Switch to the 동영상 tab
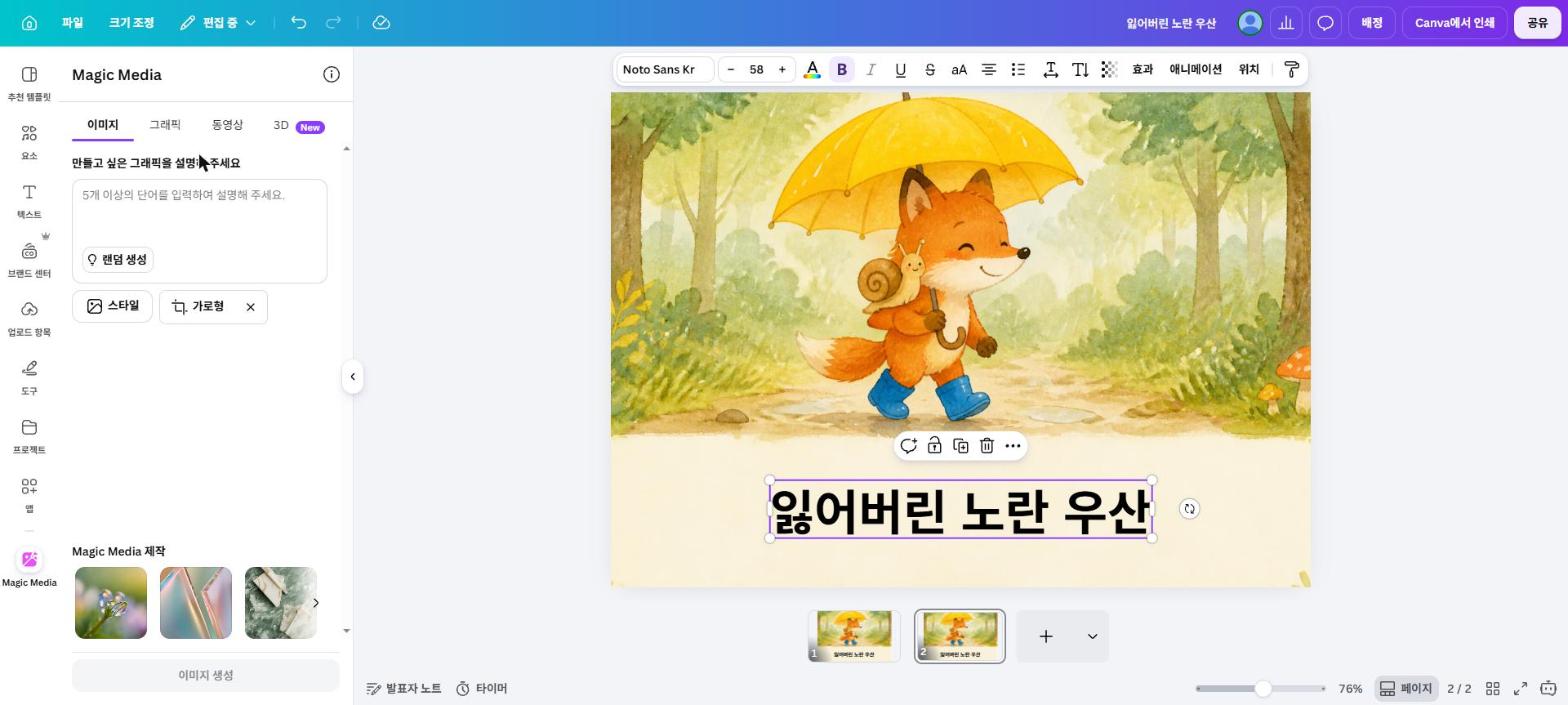The width and height of the screenshot is (1568, 705). (x=227, y=125)
